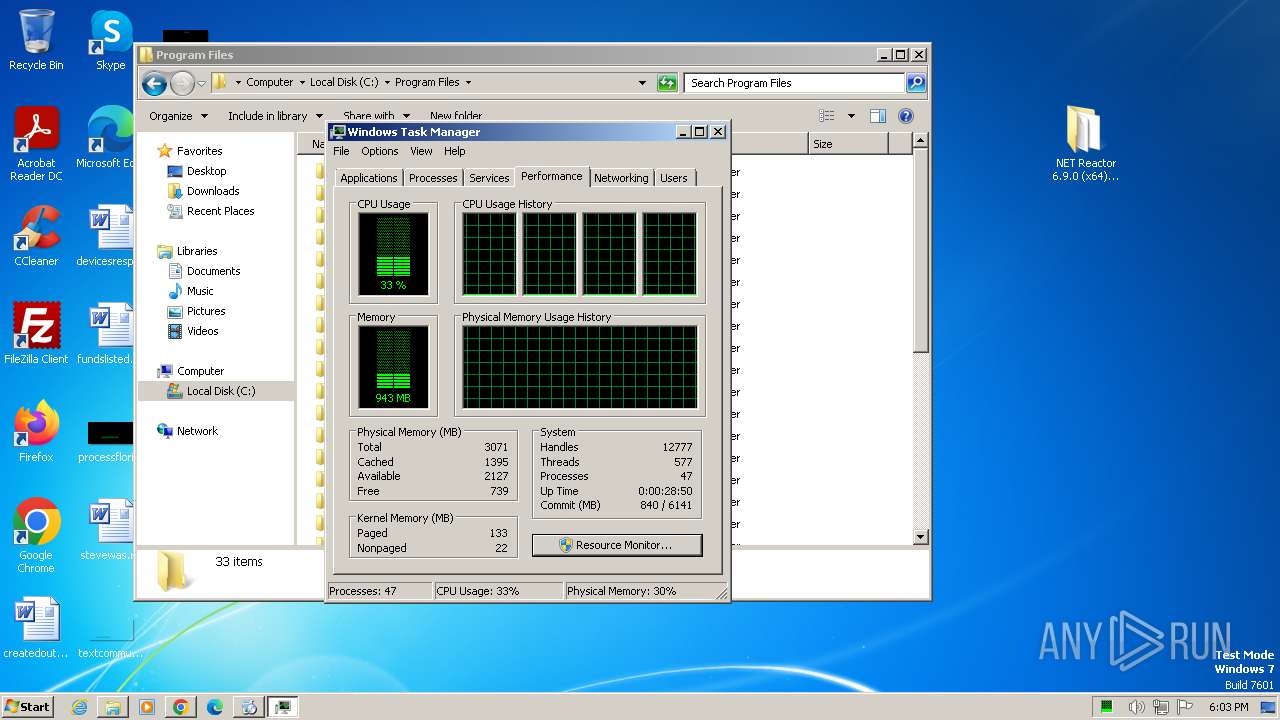Open Task Manager View menu
This screenshot has height=720, width=1280.
[421, 151]
